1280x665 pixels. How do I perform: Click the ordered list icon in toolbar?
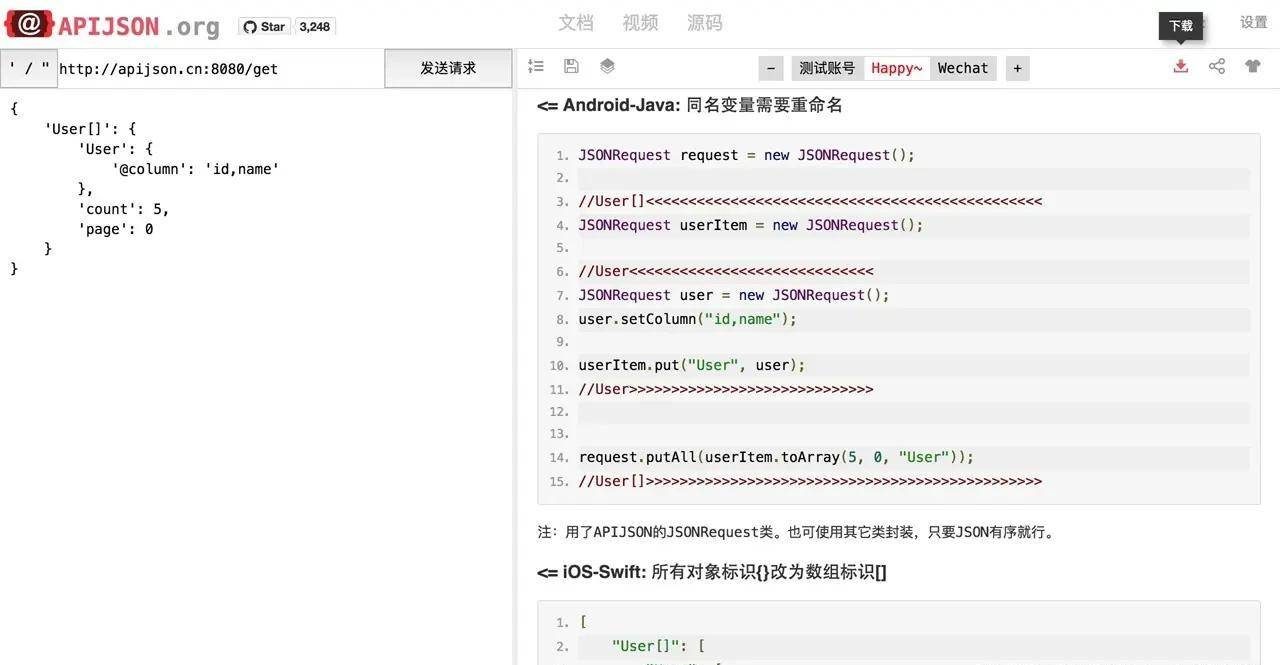pyautogui.click(x=536, y=66)
